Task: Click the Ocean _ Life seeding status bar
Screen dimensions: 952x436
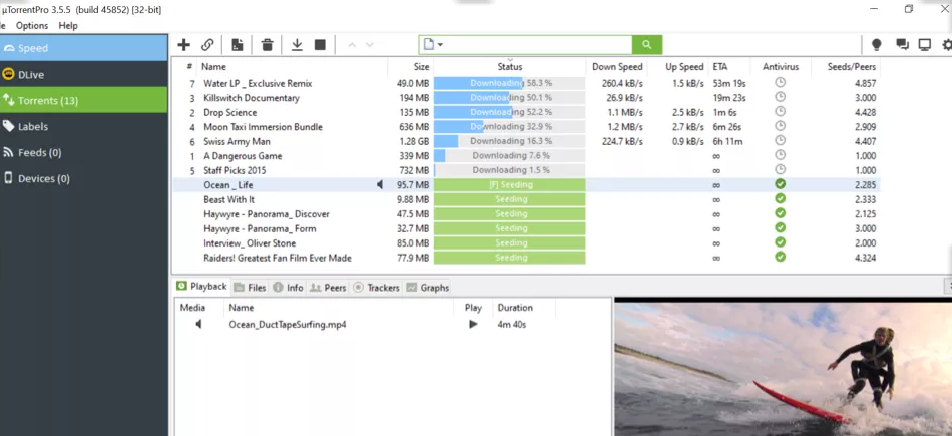Action: click(x=509, y=185)
